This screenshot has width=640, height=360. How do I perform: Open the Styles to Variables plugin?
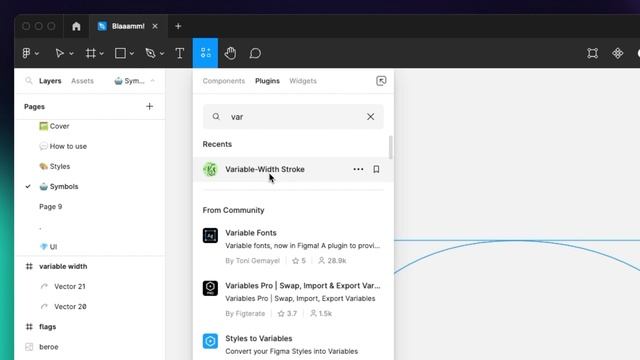coord(293,345)
